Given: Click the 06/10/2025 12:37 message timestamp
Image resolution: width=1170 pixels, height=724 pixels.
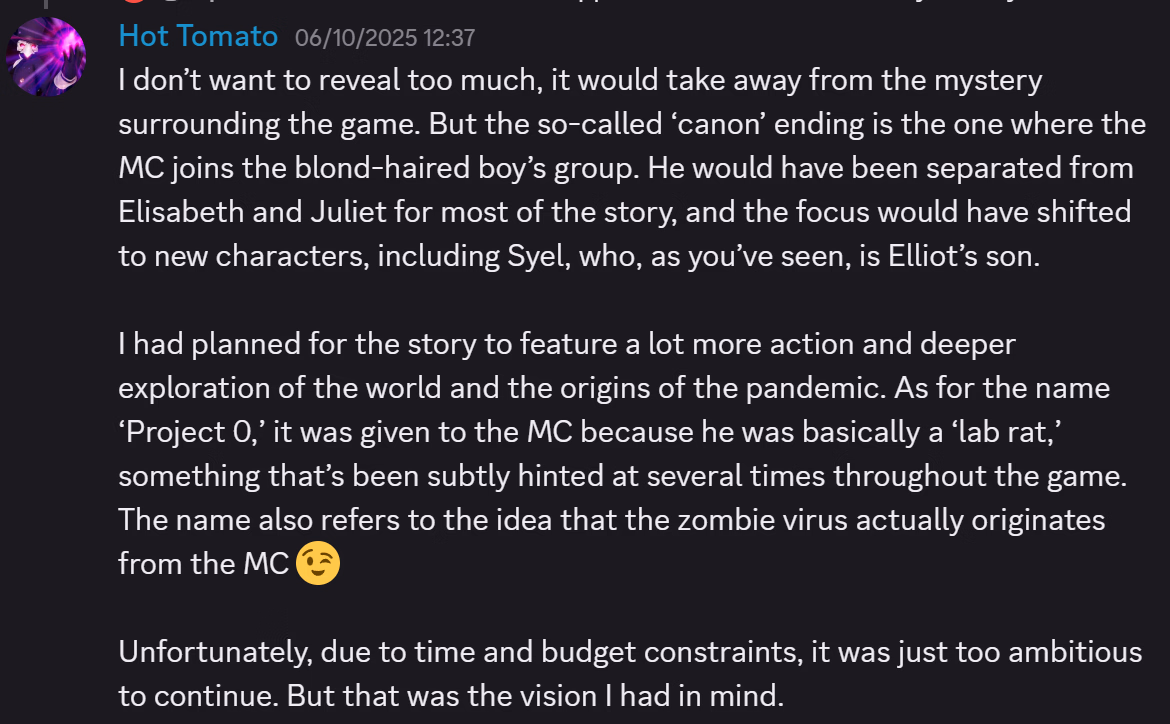Looking at the screenshot, I should 385,39.
